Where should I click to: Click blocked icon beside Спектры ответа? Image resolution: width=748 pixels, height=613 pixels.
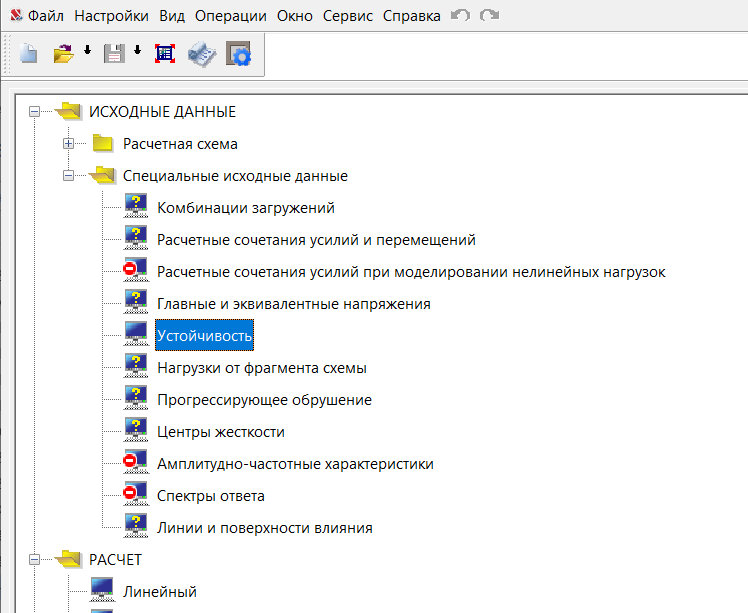pyautogui.click(x=136, y=494)
